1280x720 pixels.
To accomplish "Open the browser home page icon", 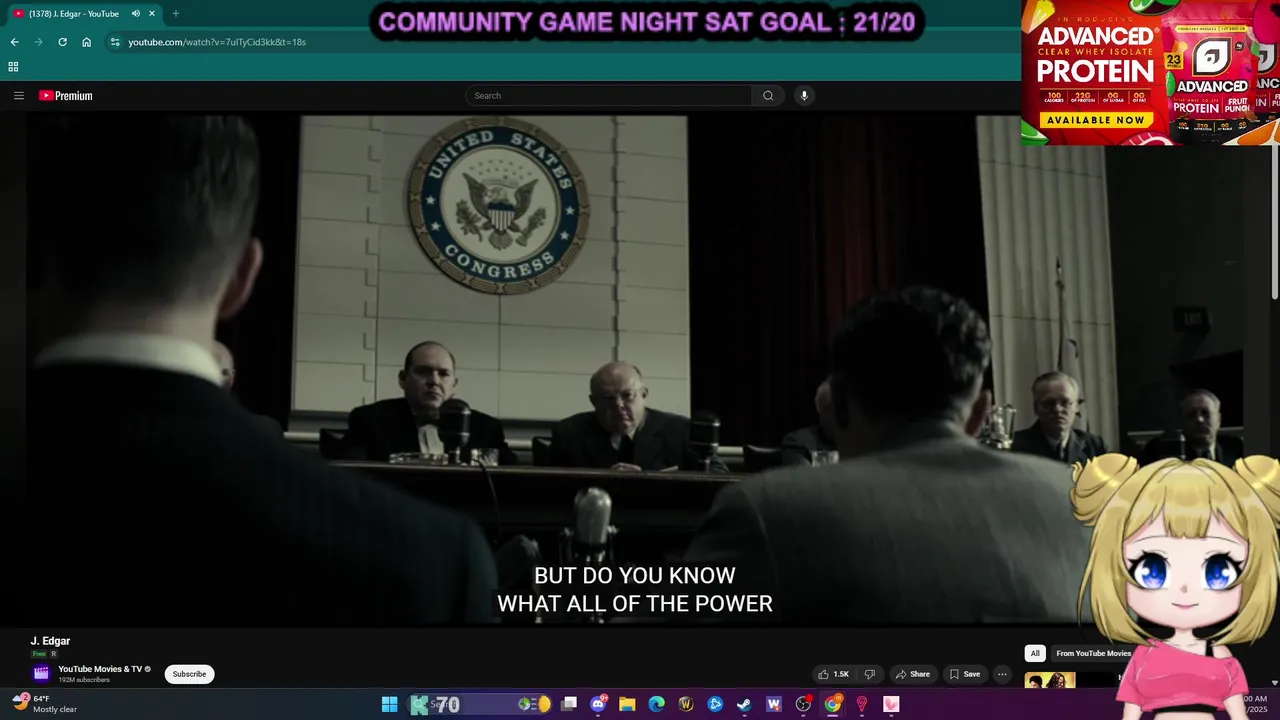I will pyautogui.click(x=86, y=42).
